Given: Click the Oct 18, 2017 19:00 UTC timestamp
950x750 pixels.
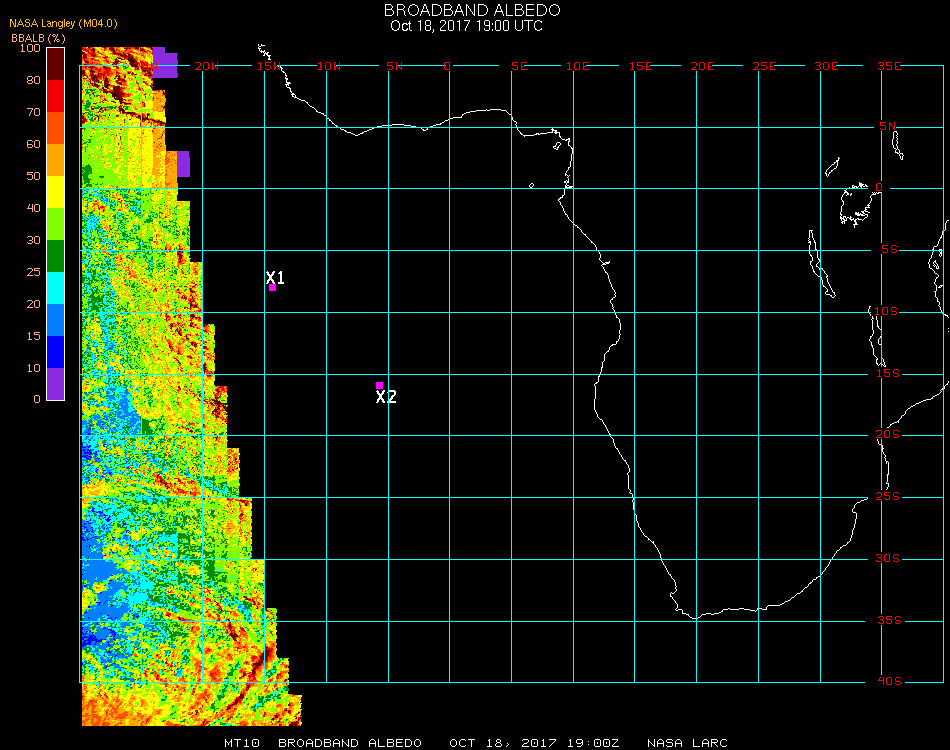Looking at the screenshot, I should pyautogui.click(x=466, y=25).
